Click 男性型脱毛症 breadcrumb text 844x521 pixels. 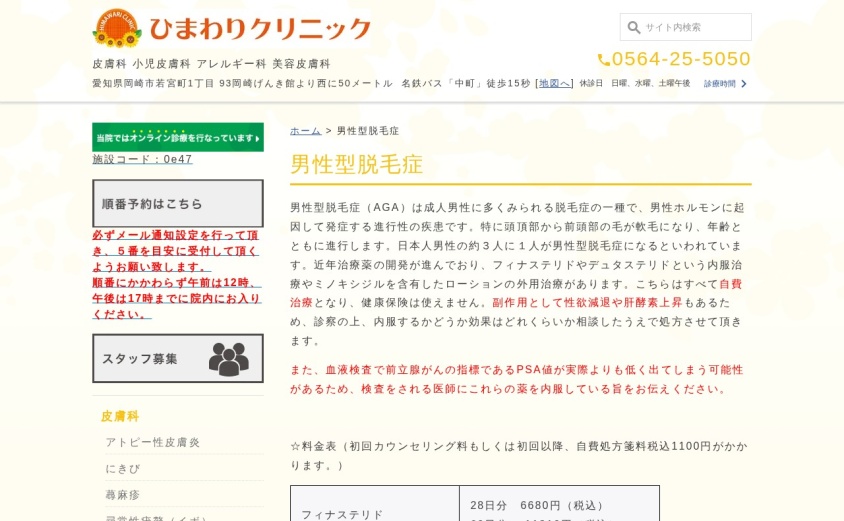click(x=368, y=131)
